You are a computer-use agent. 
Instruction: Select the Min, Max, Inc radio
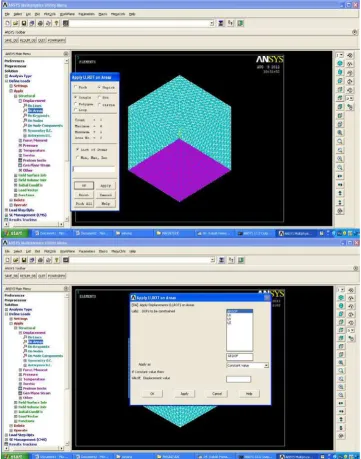[77, 157]
